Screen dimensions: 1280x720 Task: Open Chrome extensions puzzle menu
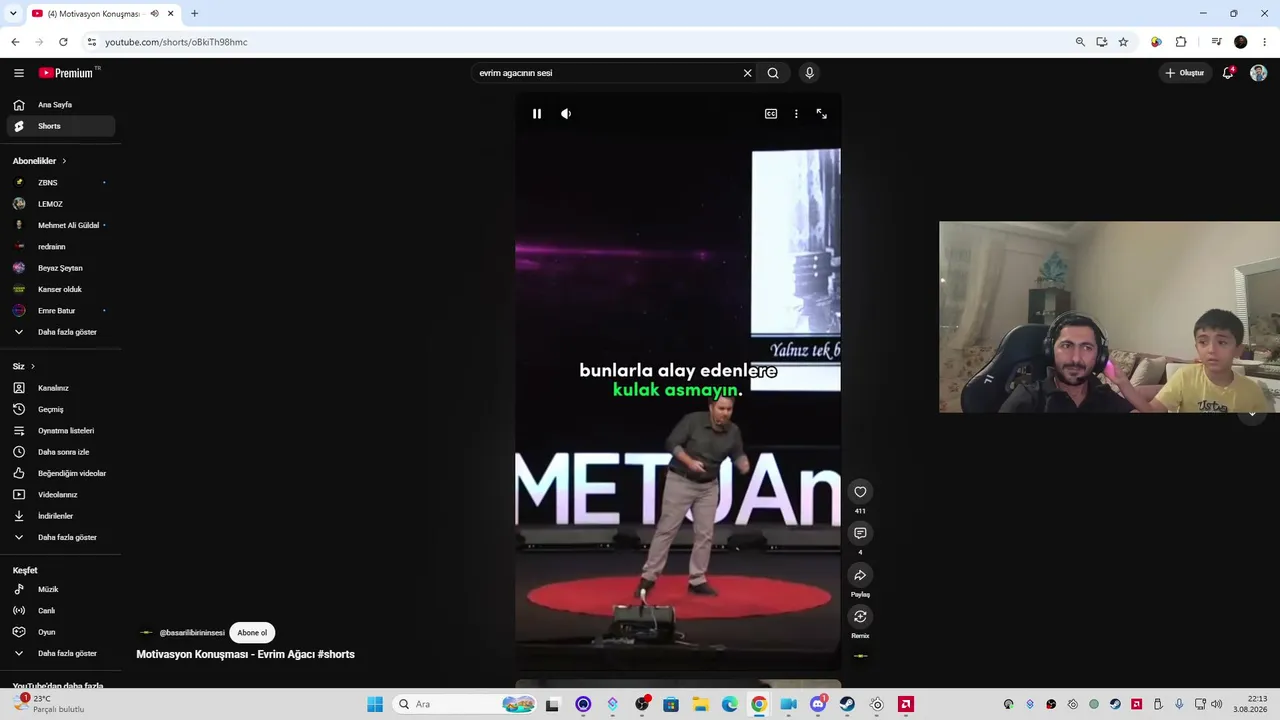(1181, 42)
